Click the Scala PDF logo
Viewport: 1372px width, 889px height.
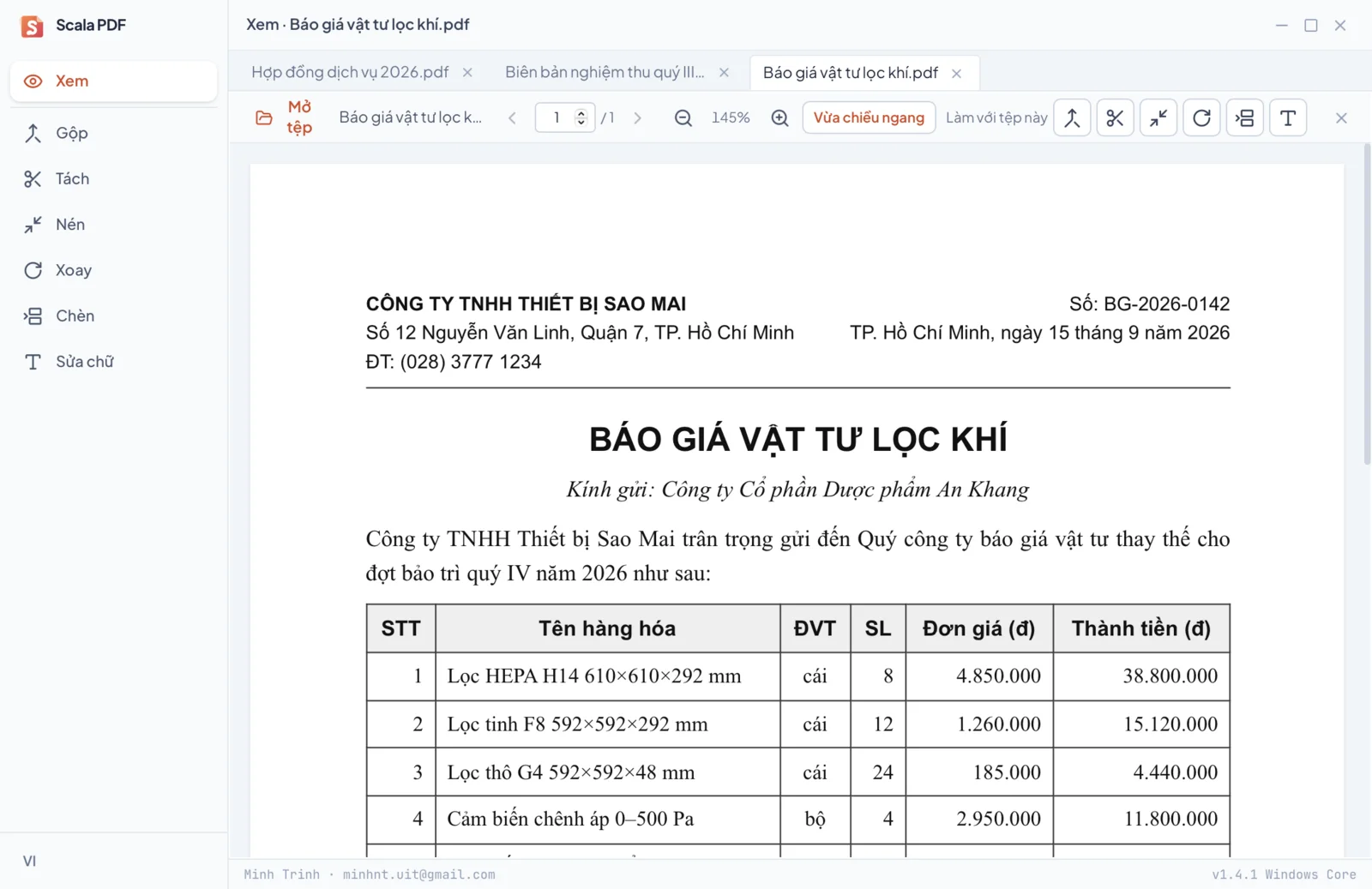click(32, 26)
